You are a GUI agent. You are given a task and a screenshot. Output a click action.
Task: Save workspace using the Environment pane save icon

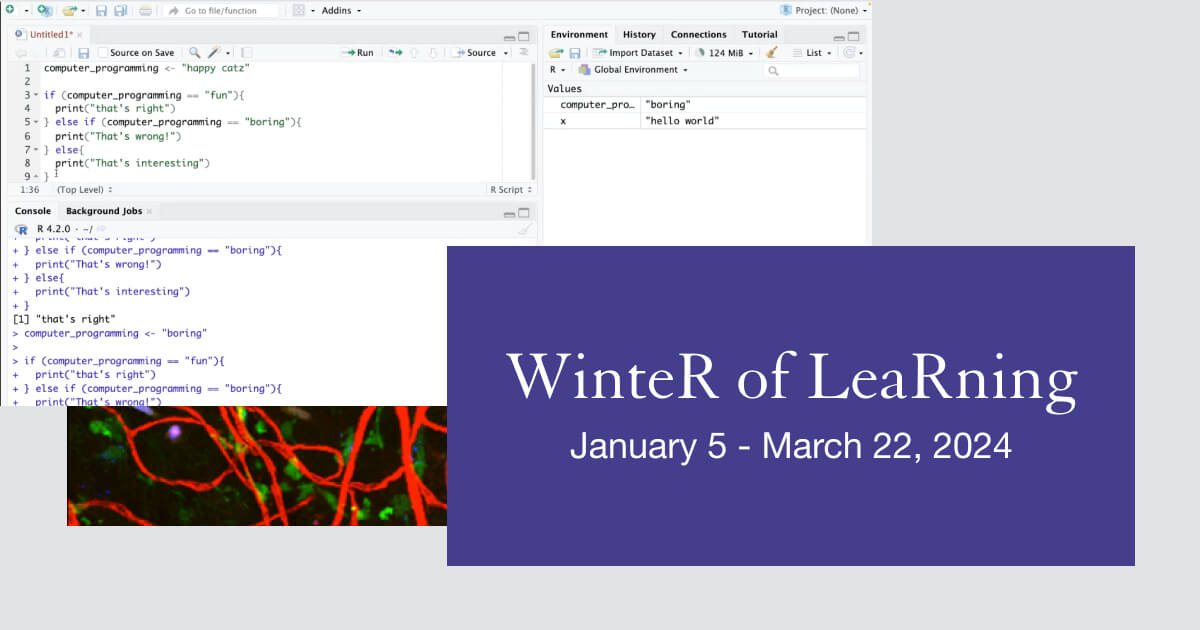tap(574, 52)
